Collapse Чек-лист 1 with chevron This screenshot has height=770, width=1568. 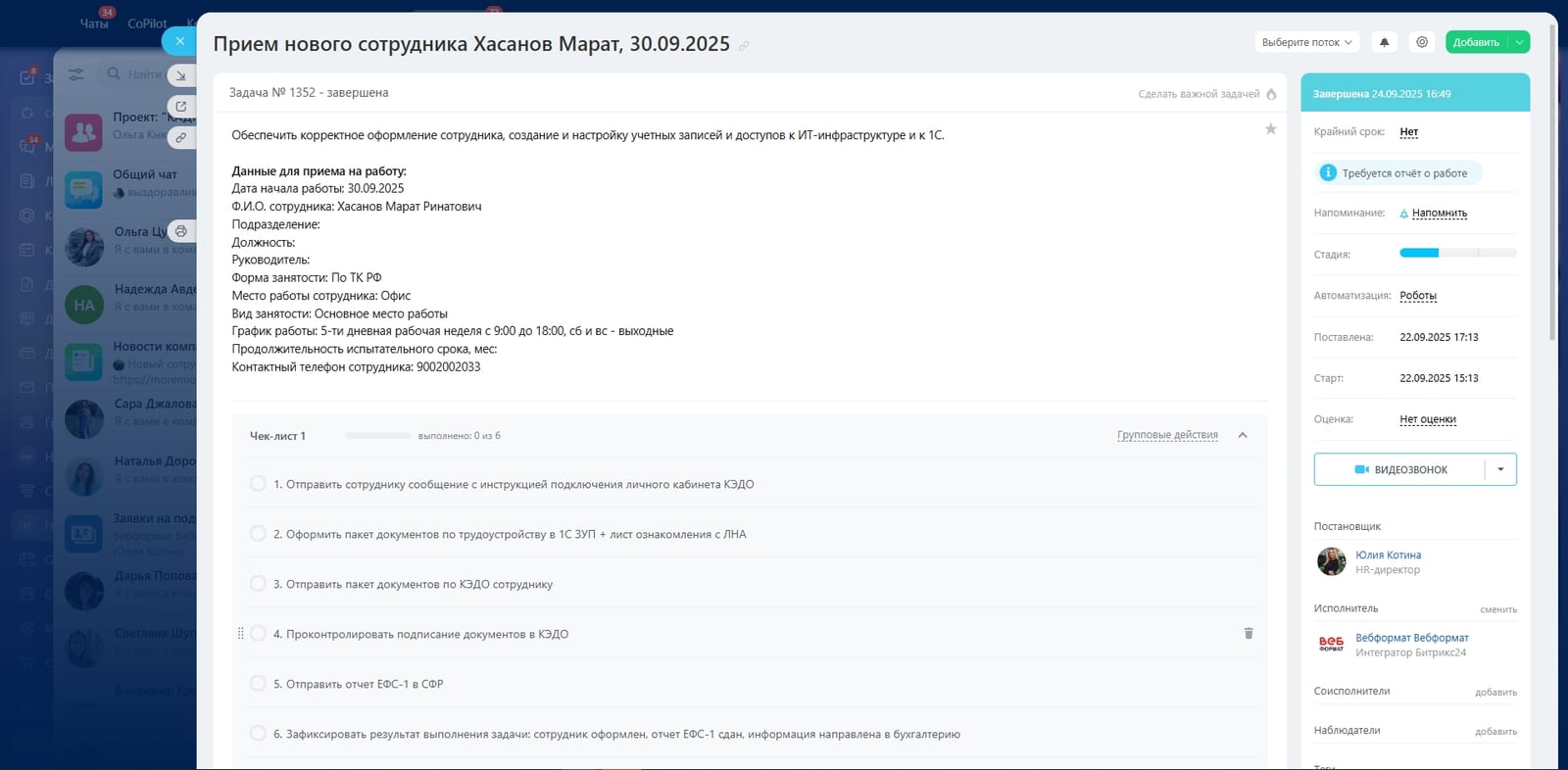click(1243, 436)
